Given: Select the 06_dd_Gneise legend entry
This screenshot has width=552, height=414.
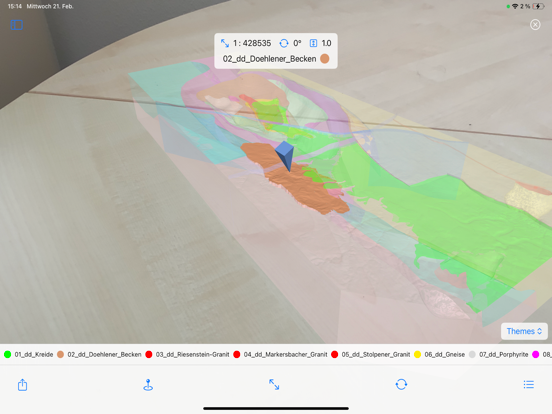Looking at the screenshot, I should (445, 355).
